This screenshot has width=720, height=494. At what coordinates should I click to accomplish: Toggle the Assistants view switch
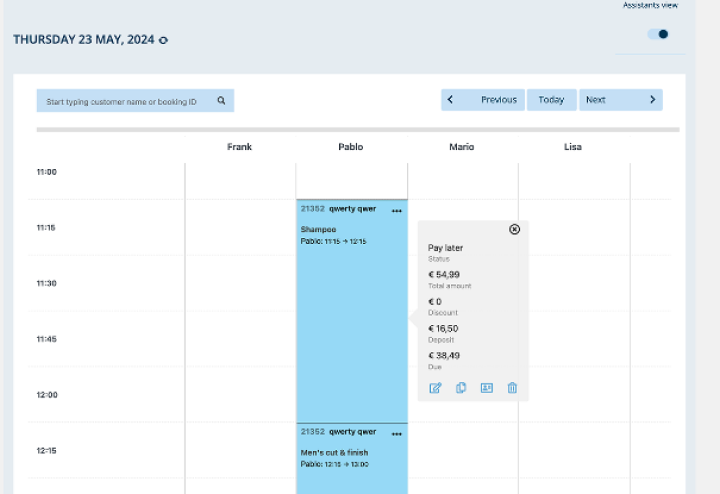pyautogui.click(x=658, y=34)
